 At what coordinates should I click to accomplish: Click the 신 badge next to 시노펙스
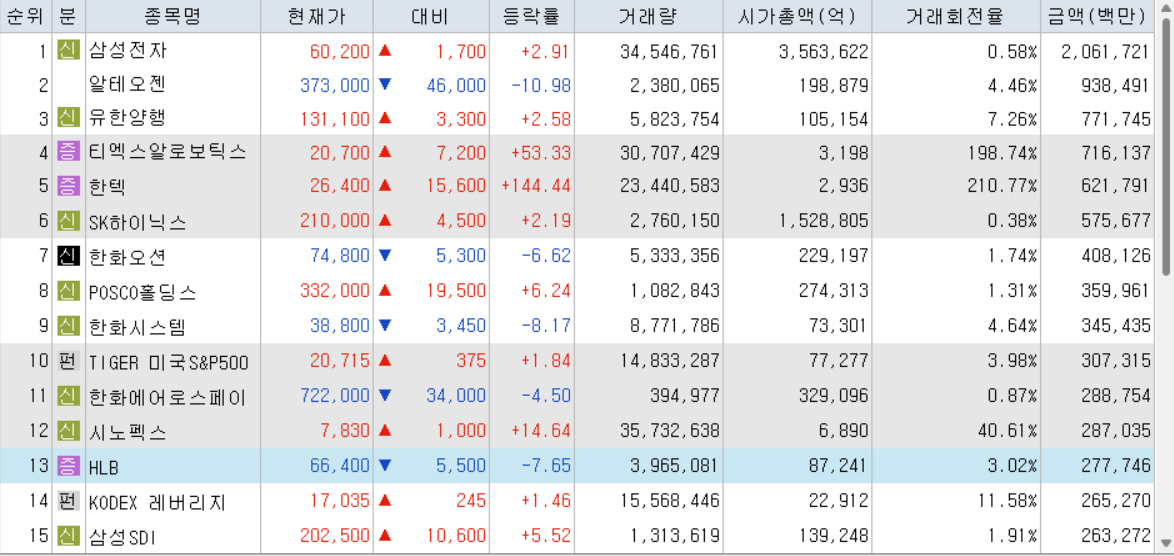click(x=69, y=430)
